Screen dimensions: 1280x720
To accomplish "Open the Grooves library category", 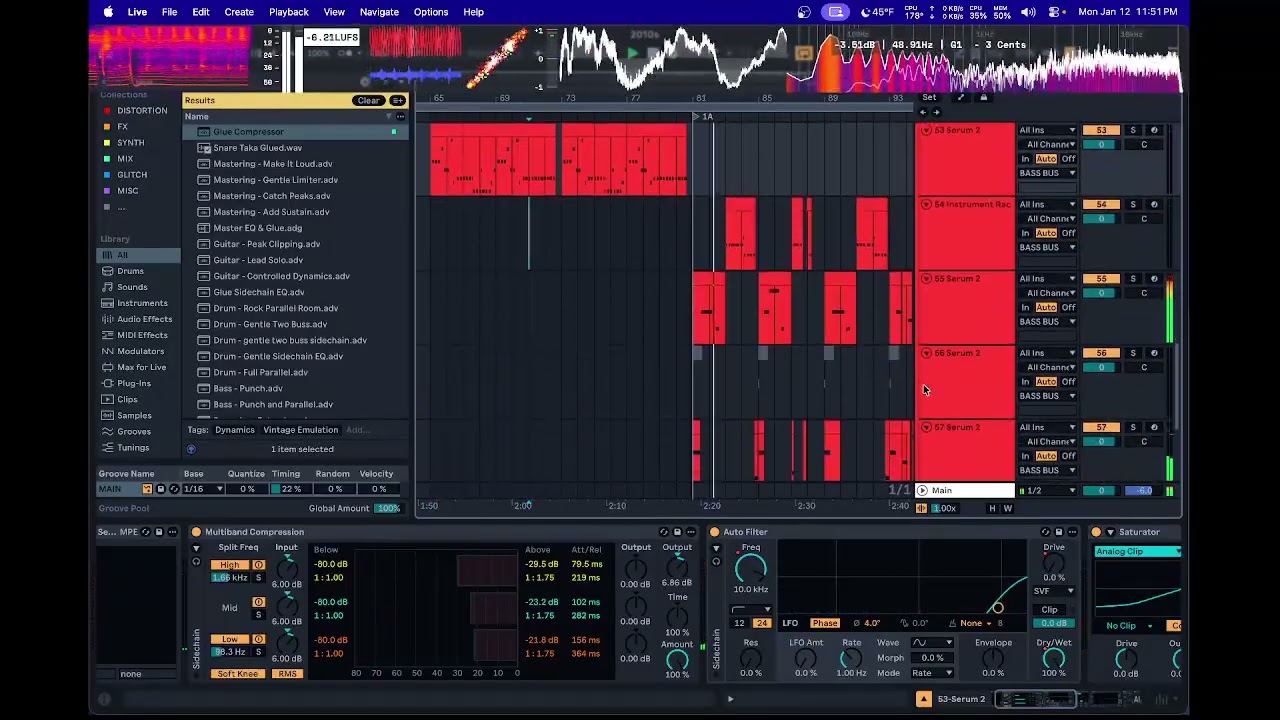I will (x=134, y=431).
